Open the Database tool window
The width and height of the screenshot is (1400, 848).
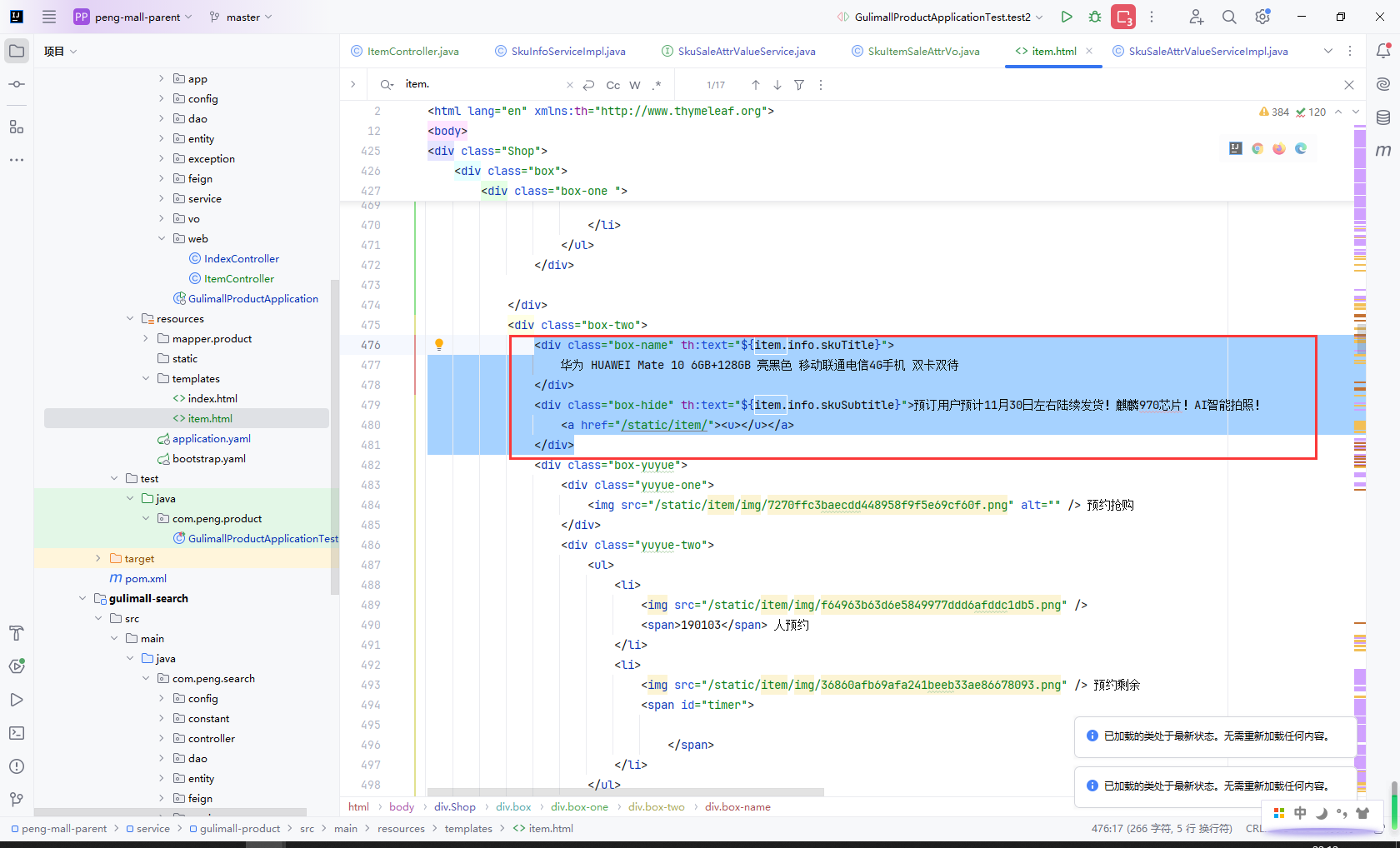(x=1383, y=117)
